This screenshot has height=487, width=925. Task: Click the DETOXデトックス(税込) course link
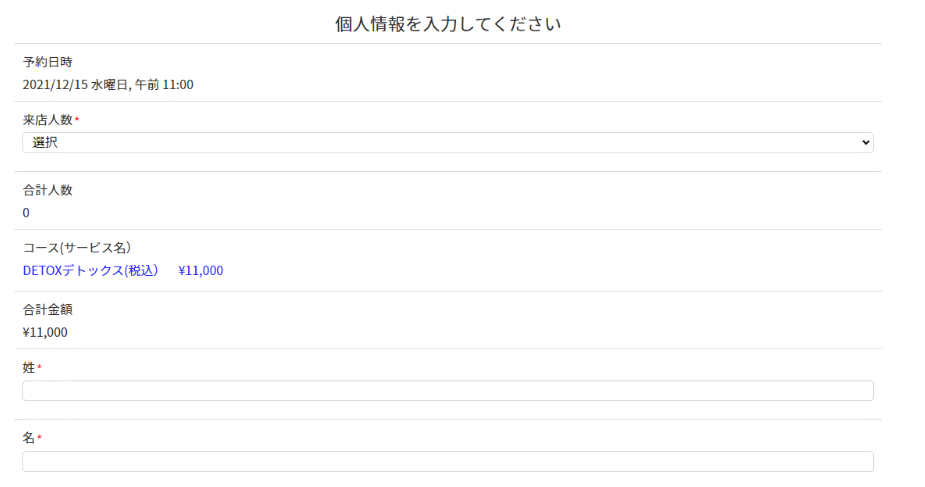tap(90, 270)
